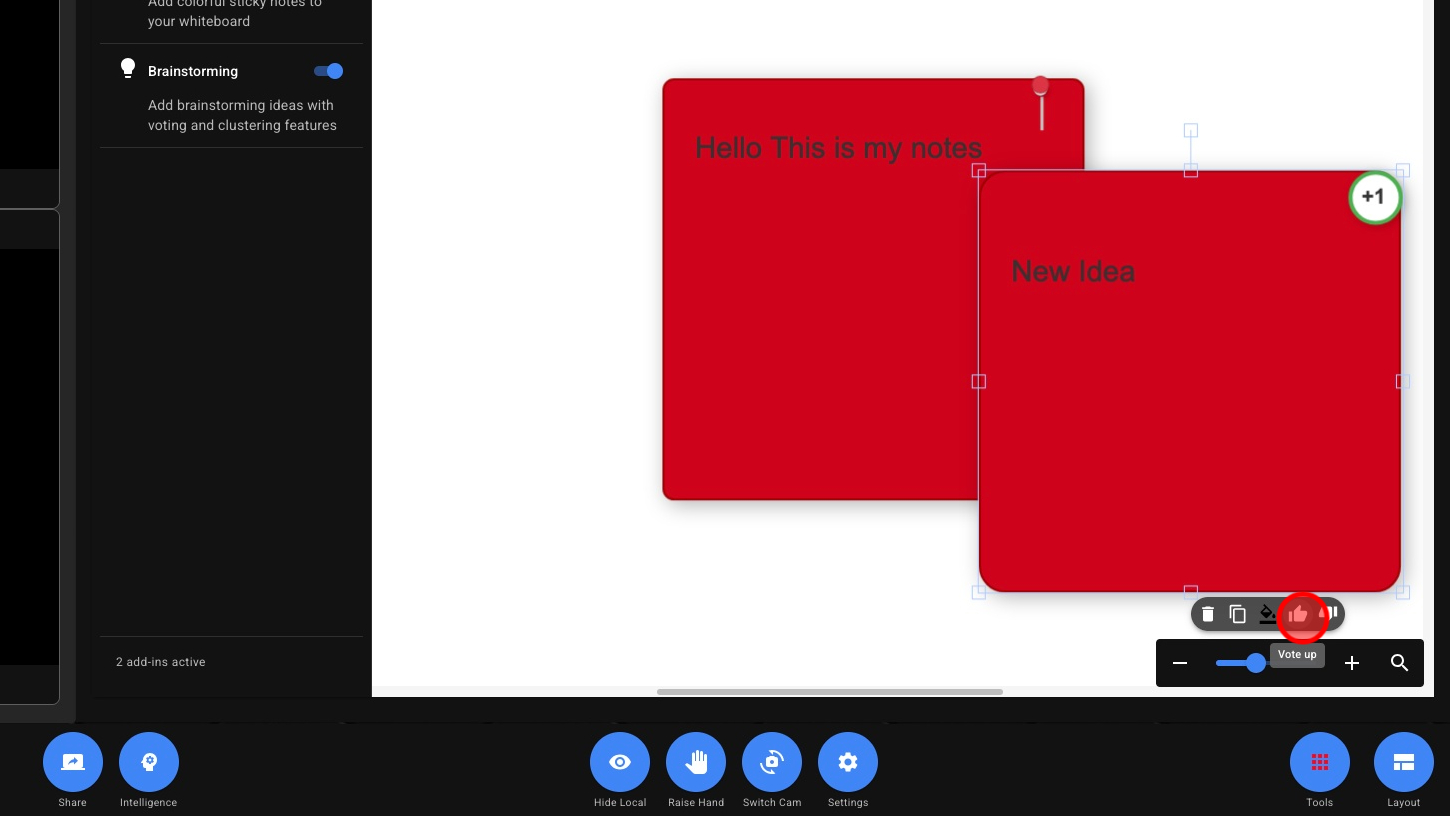Open the fill color bucket tool

tap(1268, 614)
